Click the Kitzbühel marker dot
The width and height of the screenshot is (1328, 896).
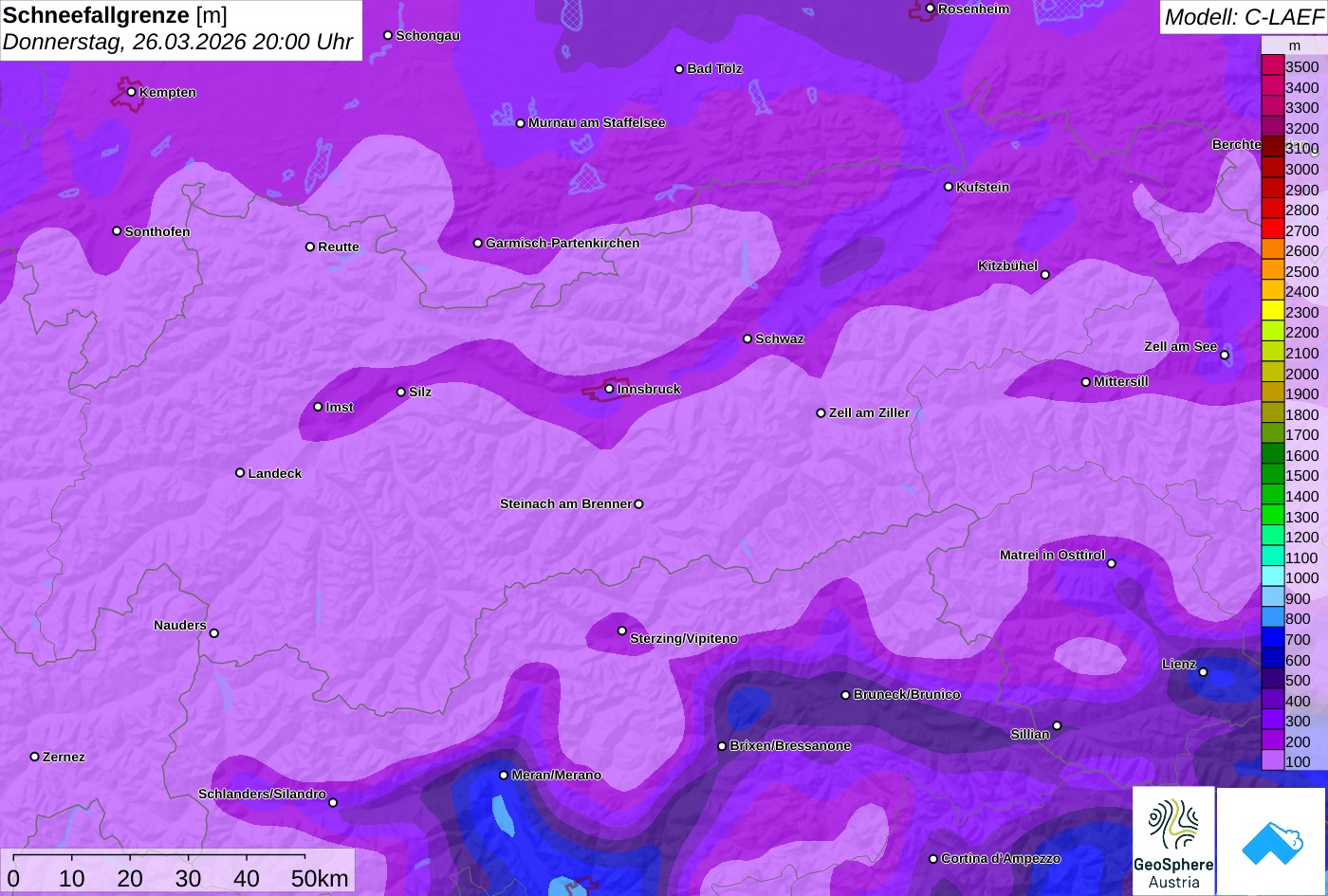[1044, 275]
